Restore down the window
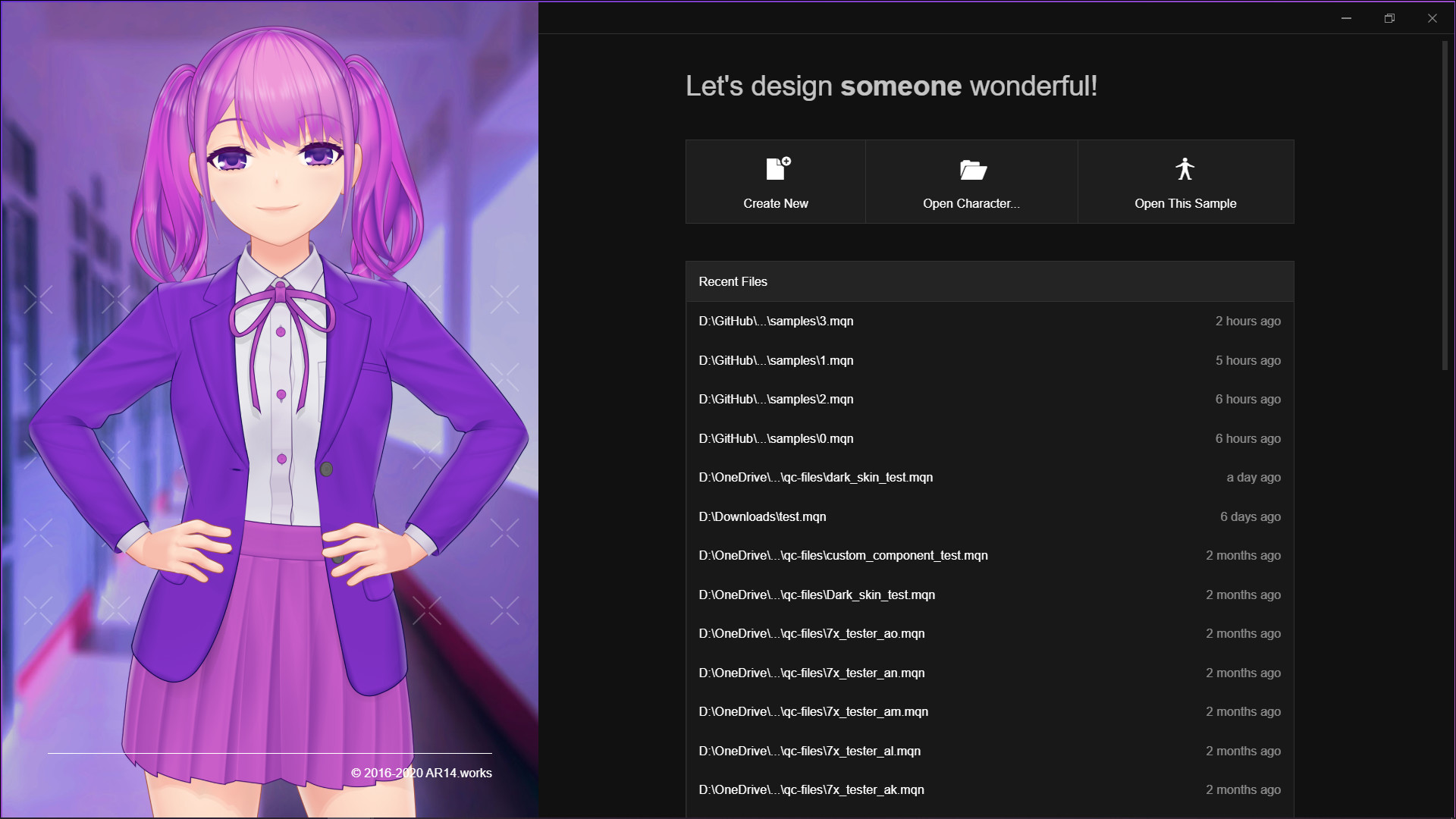1456x819 pixels. click(x=1389, y=18)
